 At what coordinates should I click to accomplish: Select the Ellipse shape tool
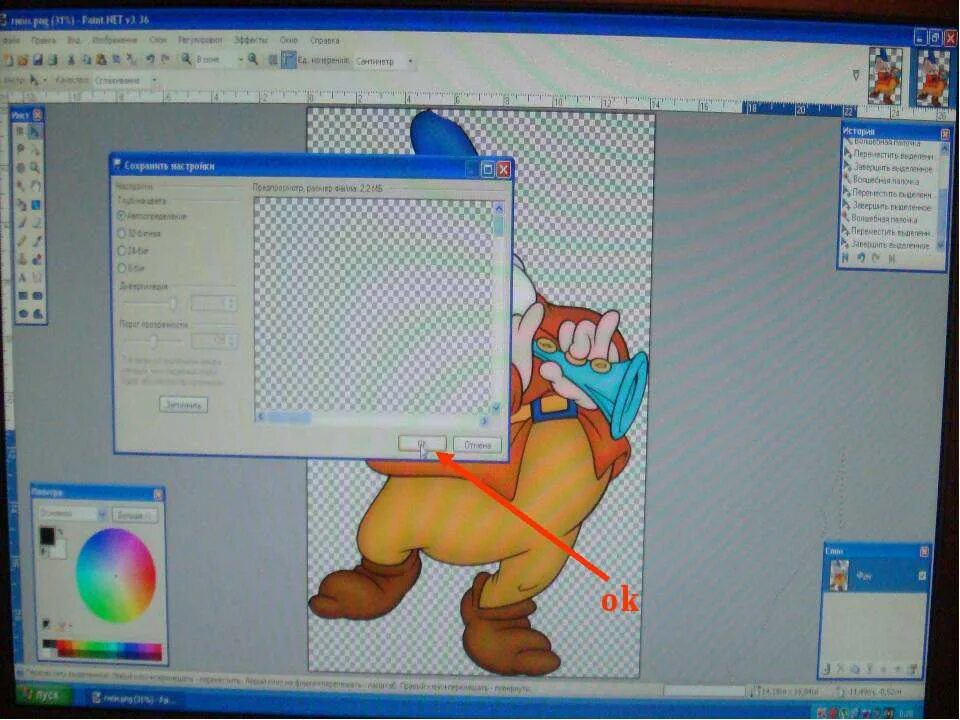click(x=23, y=314)
